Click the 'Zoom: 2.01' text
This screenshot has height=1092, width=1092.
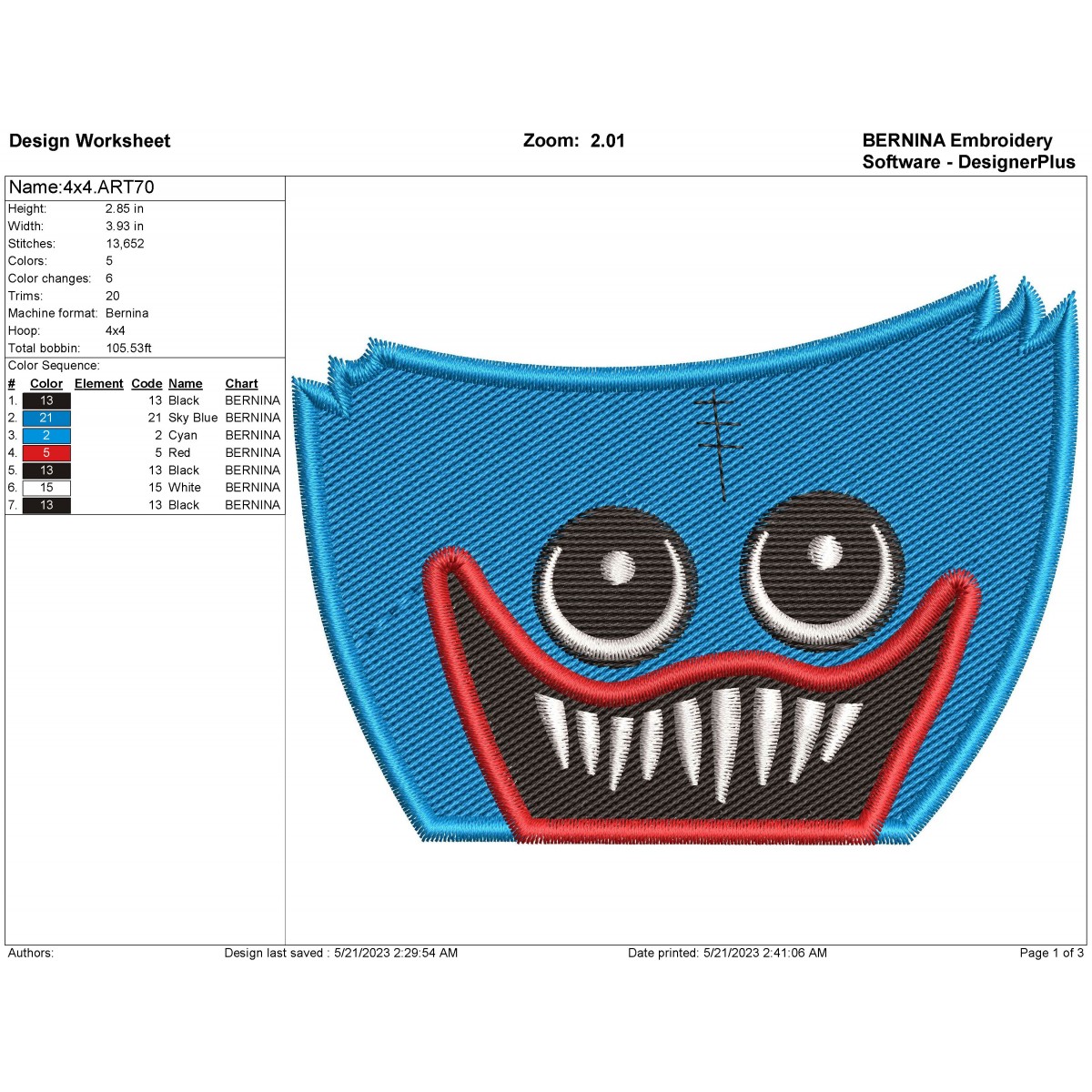coord(574,141)
